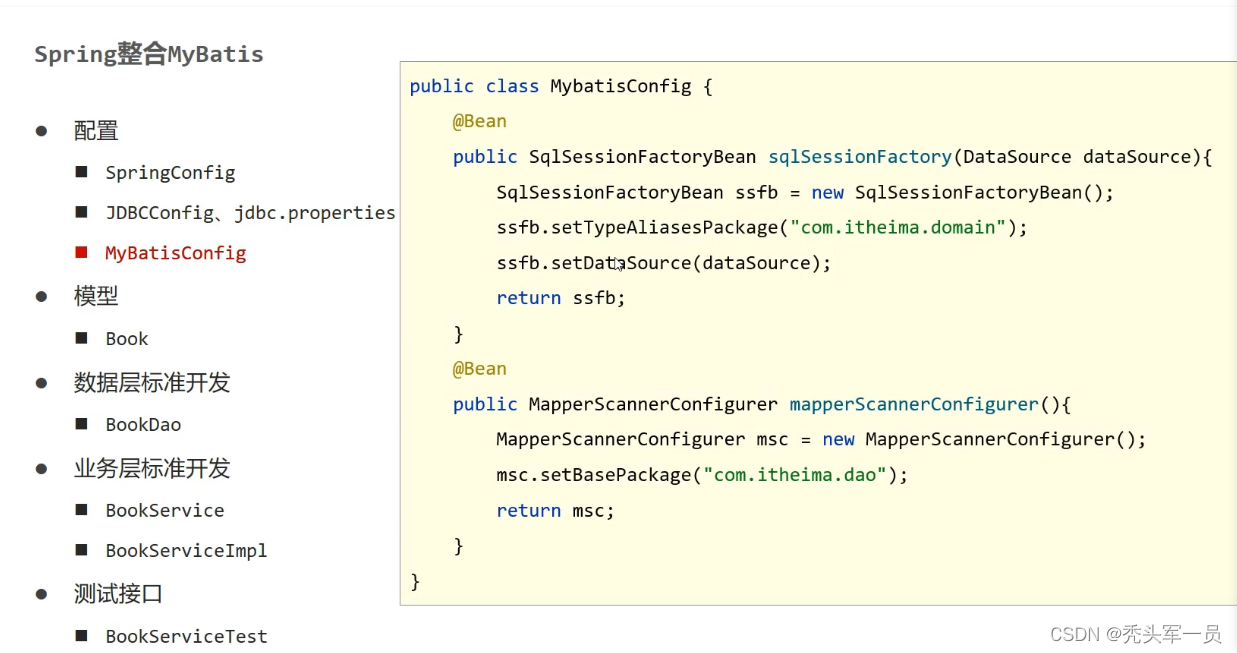Screen dimensions: 1237x653
Task: Select the 模型 bullet heading
Action: coord(96,296)
